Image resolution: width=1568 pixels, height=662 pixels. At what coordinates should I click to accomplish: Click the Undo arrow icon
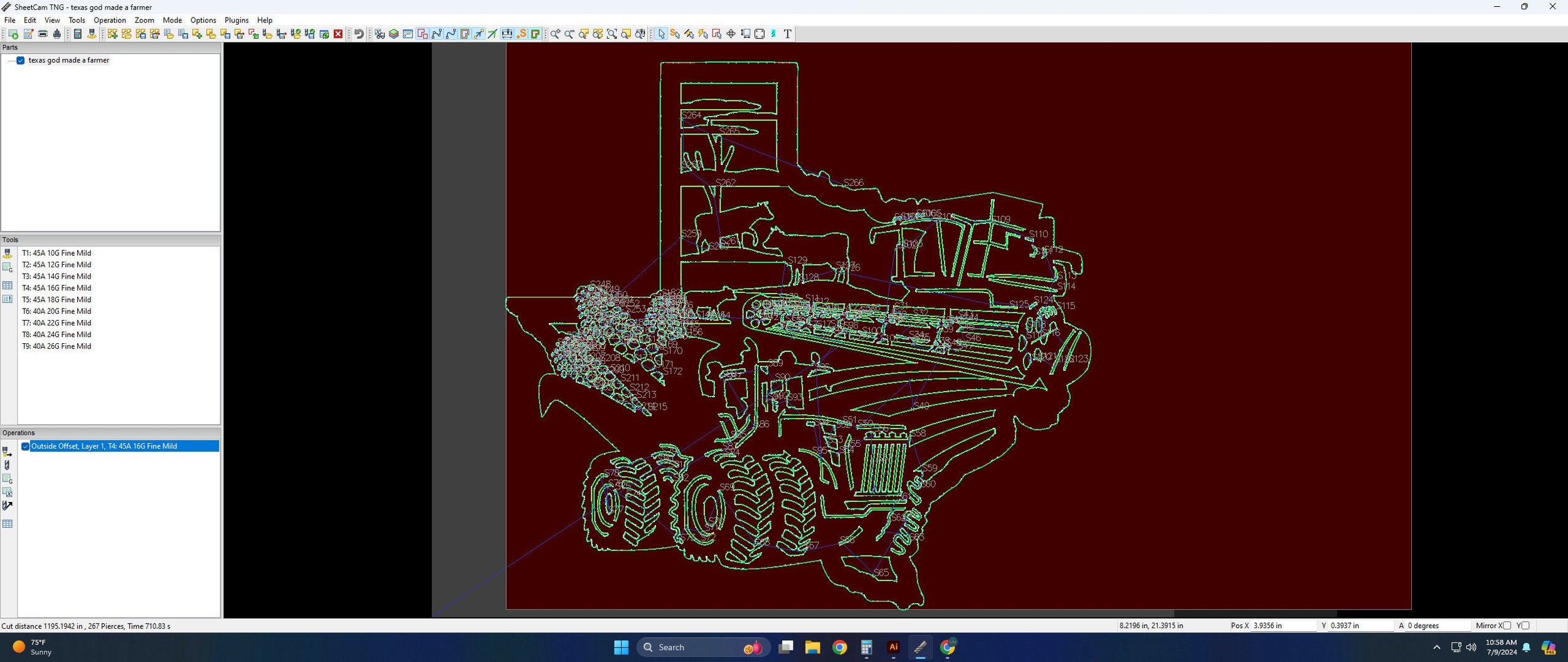[359, 34]
